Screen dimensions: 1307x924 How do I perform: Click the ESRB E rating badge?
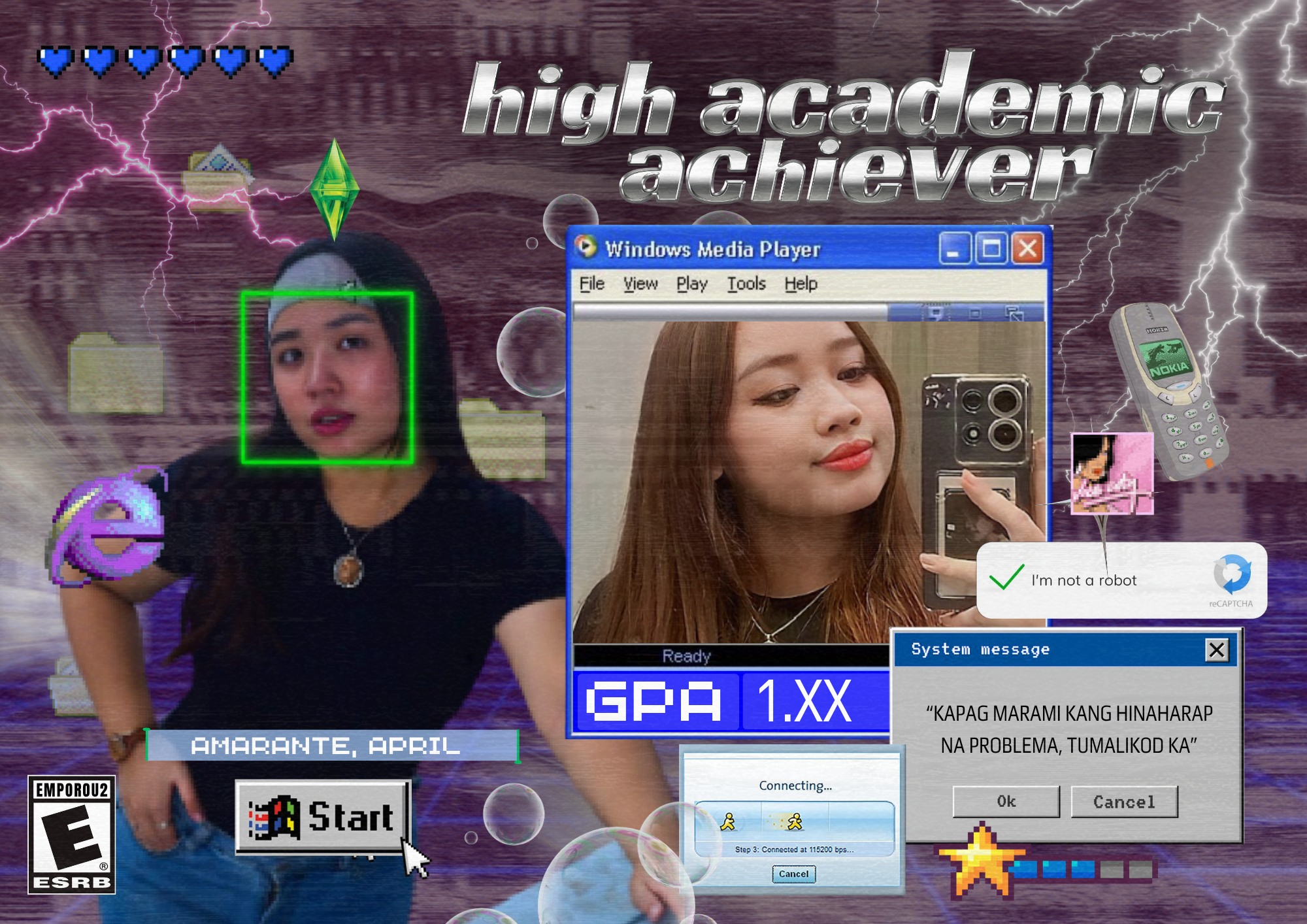pyautogui.click(x=72, y=834)
